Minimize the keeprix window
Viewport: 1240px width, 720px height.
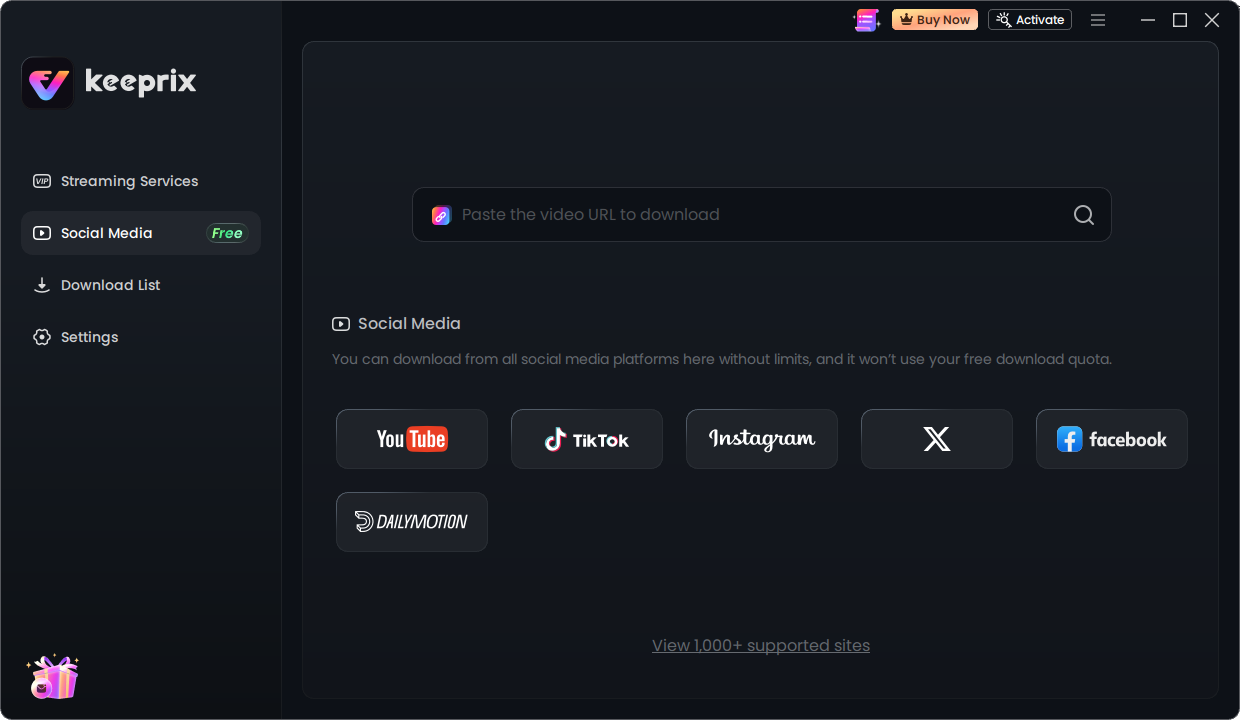pos(1148,20)
